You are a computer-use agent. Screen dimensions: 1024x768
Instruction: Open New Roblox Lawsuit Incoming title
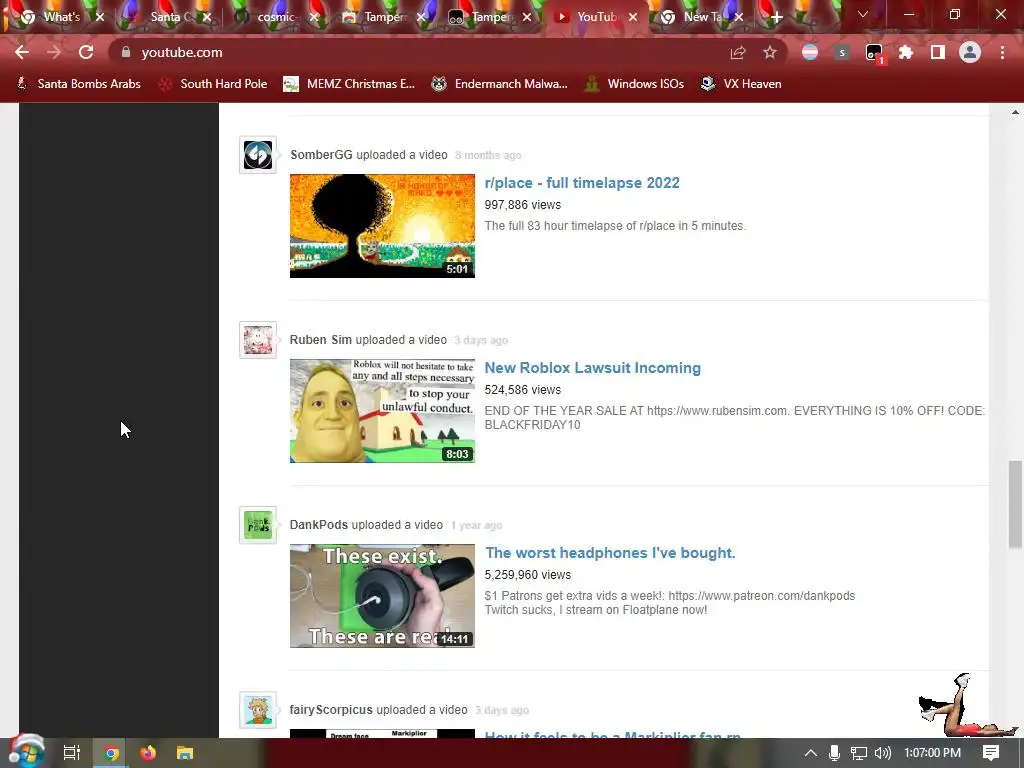pyautogui.click(x=592, y=368)
